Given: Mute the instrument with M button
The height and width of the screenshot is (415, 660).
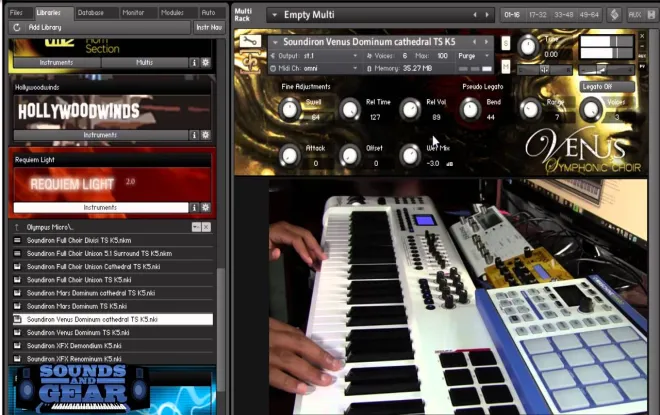Looking at the screenshot, I should [506, 67].
